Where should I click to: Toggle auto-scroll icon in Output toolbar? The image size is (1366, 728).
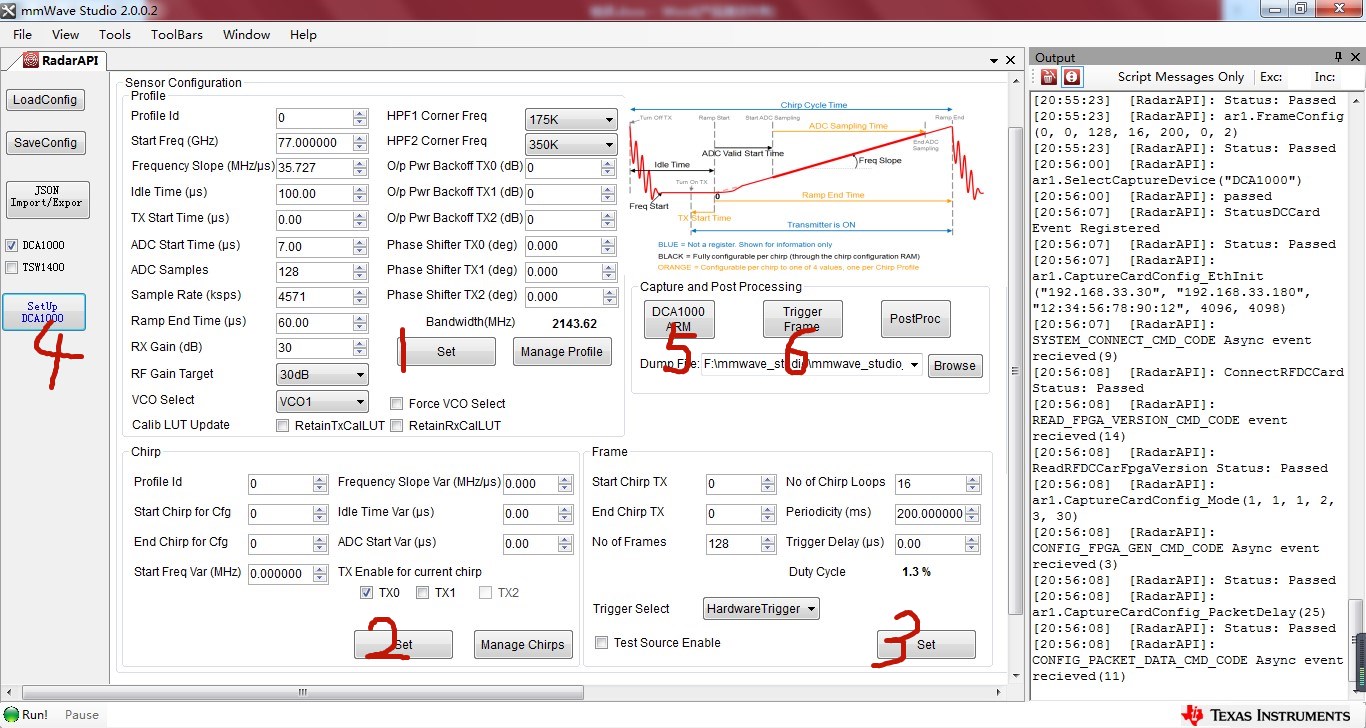pyautogui.click(x=1072, y=77)
